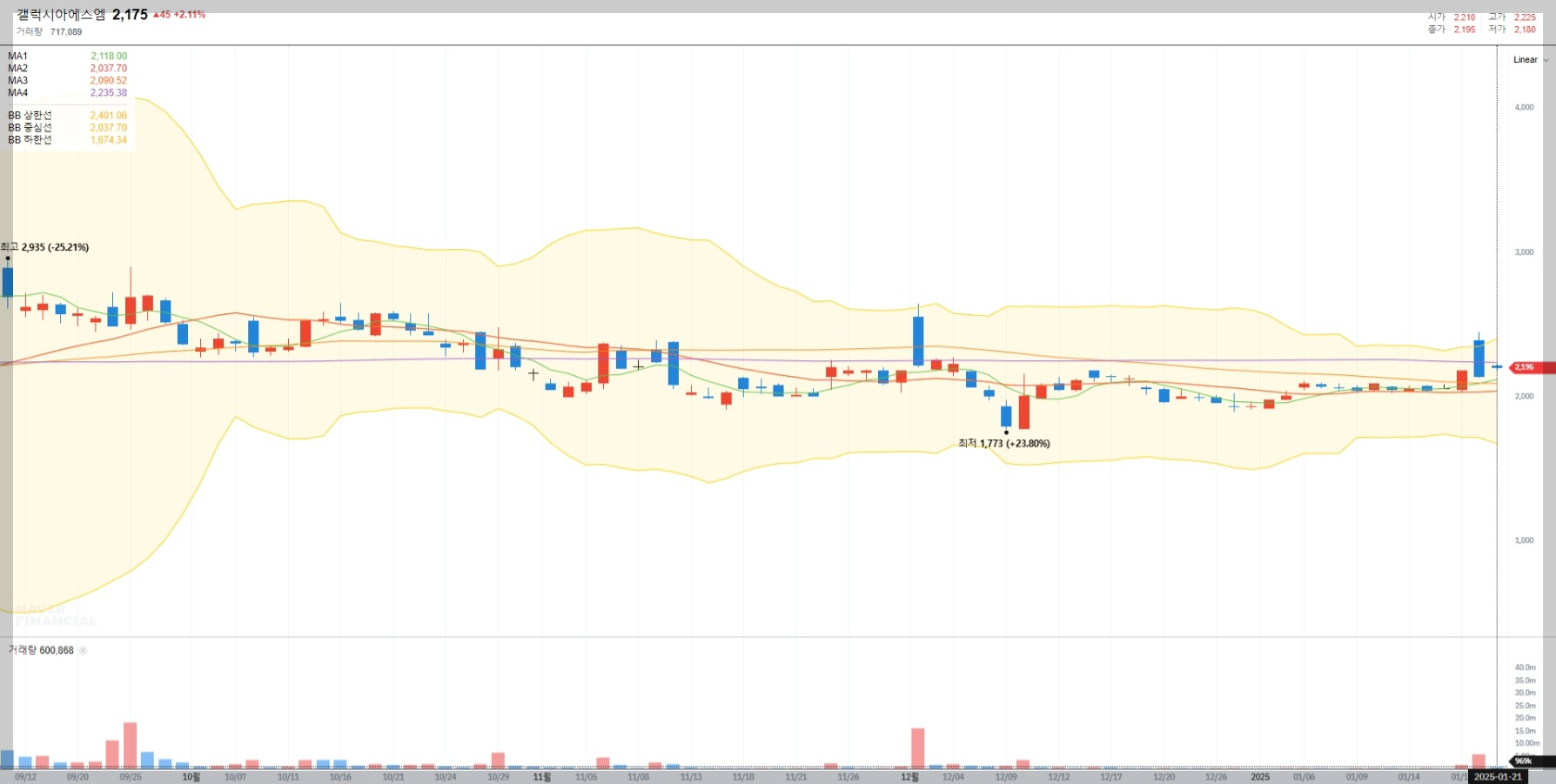Click the 1,000 price axis label
1556x784 pixels.
(x=1524, y=540)
